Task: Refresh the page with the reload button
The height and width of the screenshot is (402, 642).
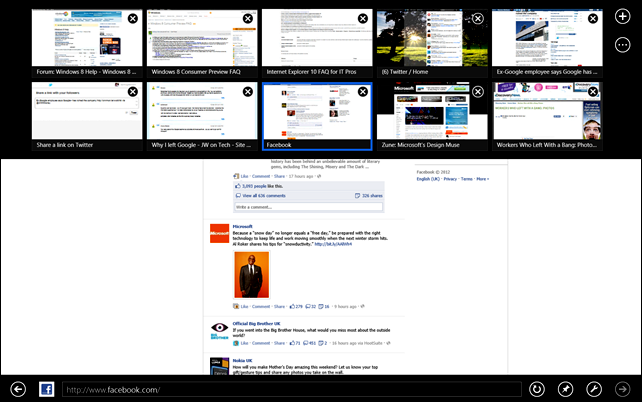Action: click(x=537, y=389)
